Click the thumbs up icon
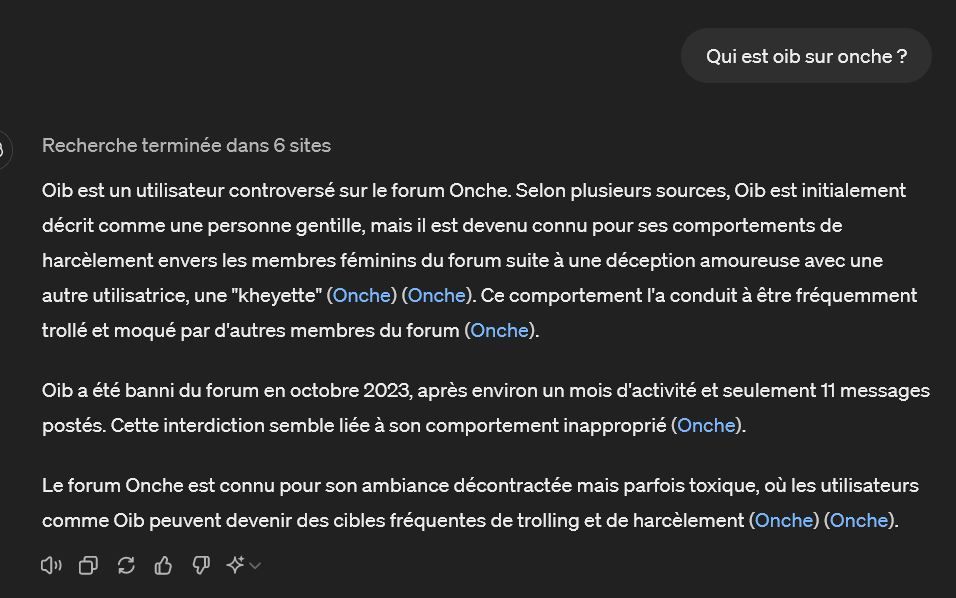The width and height of the screenshot is (956, 598). point(163,566)
